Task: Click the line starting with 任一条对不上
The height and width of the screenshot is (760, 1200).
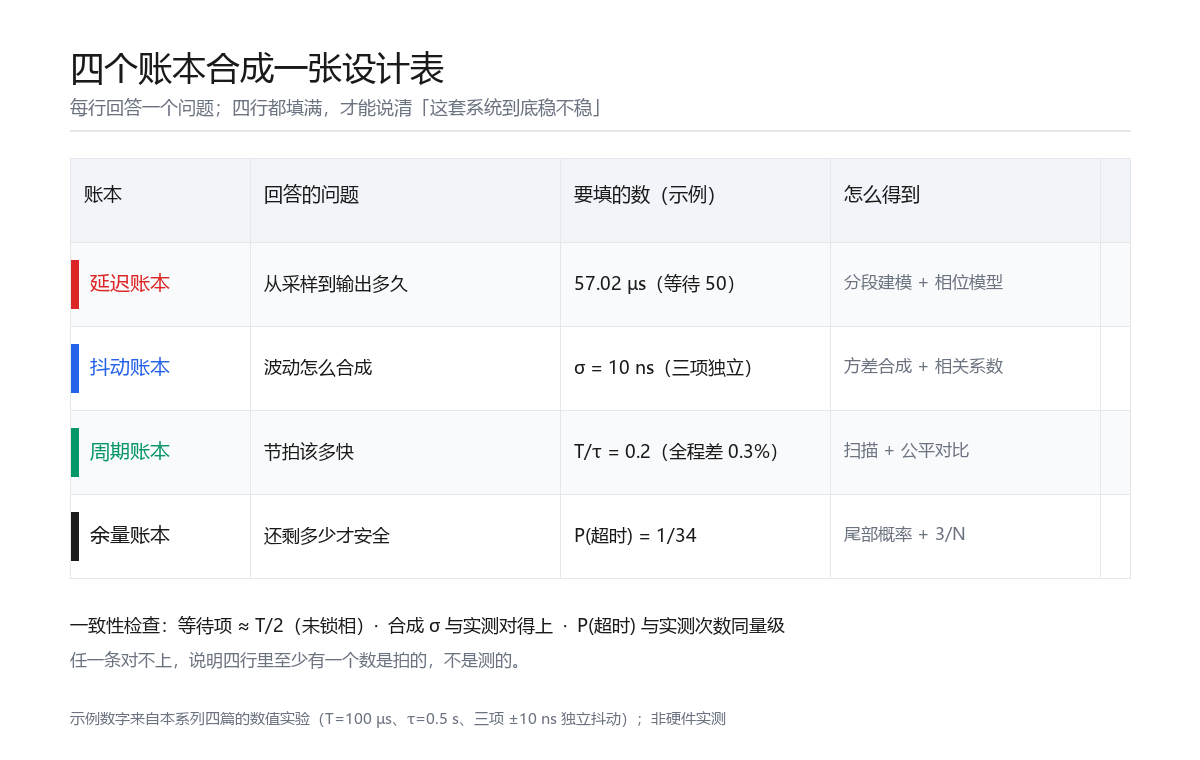Action: click(x=296, y=661)
